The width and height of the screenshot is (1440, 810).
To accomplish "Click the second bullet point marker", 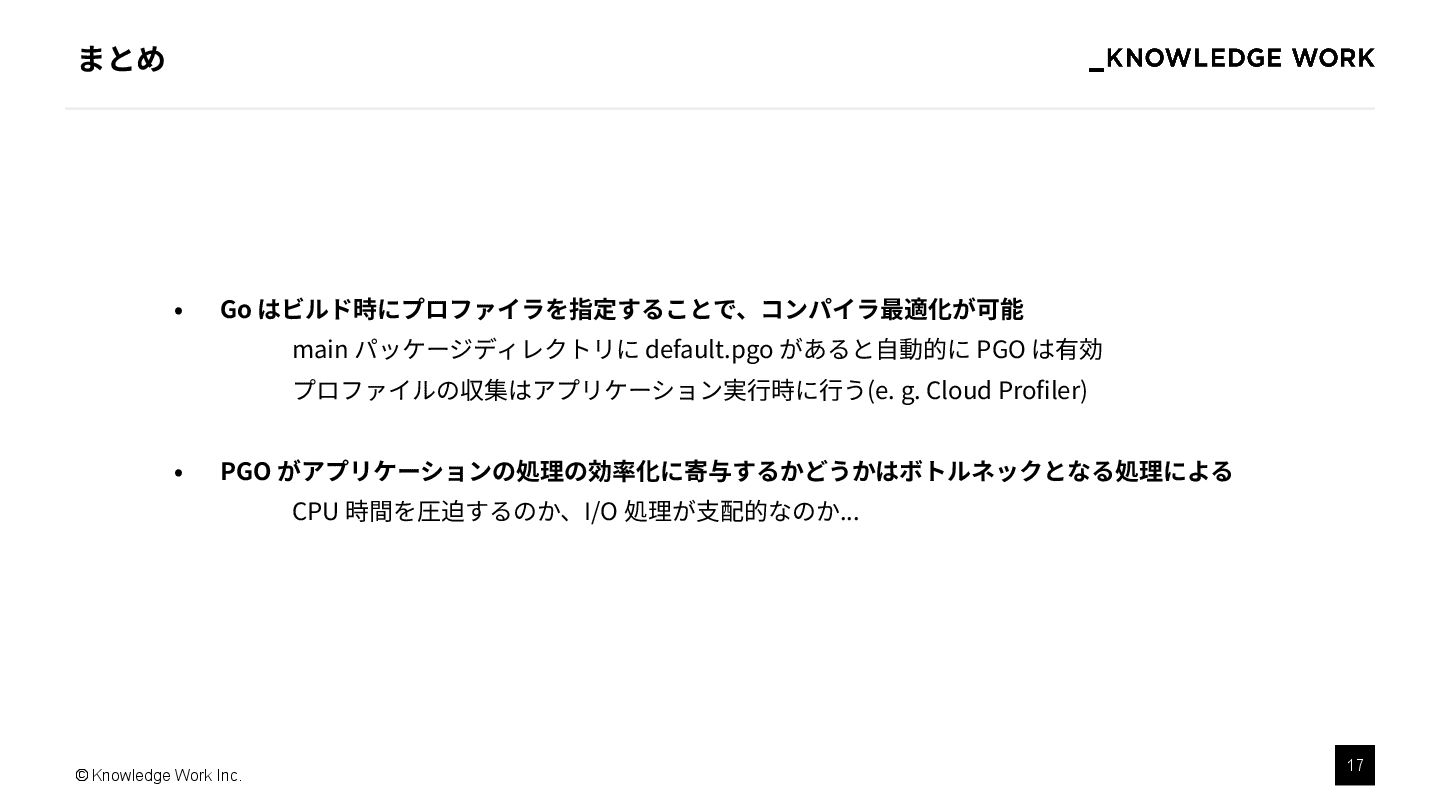I will [x=178, y=472].
